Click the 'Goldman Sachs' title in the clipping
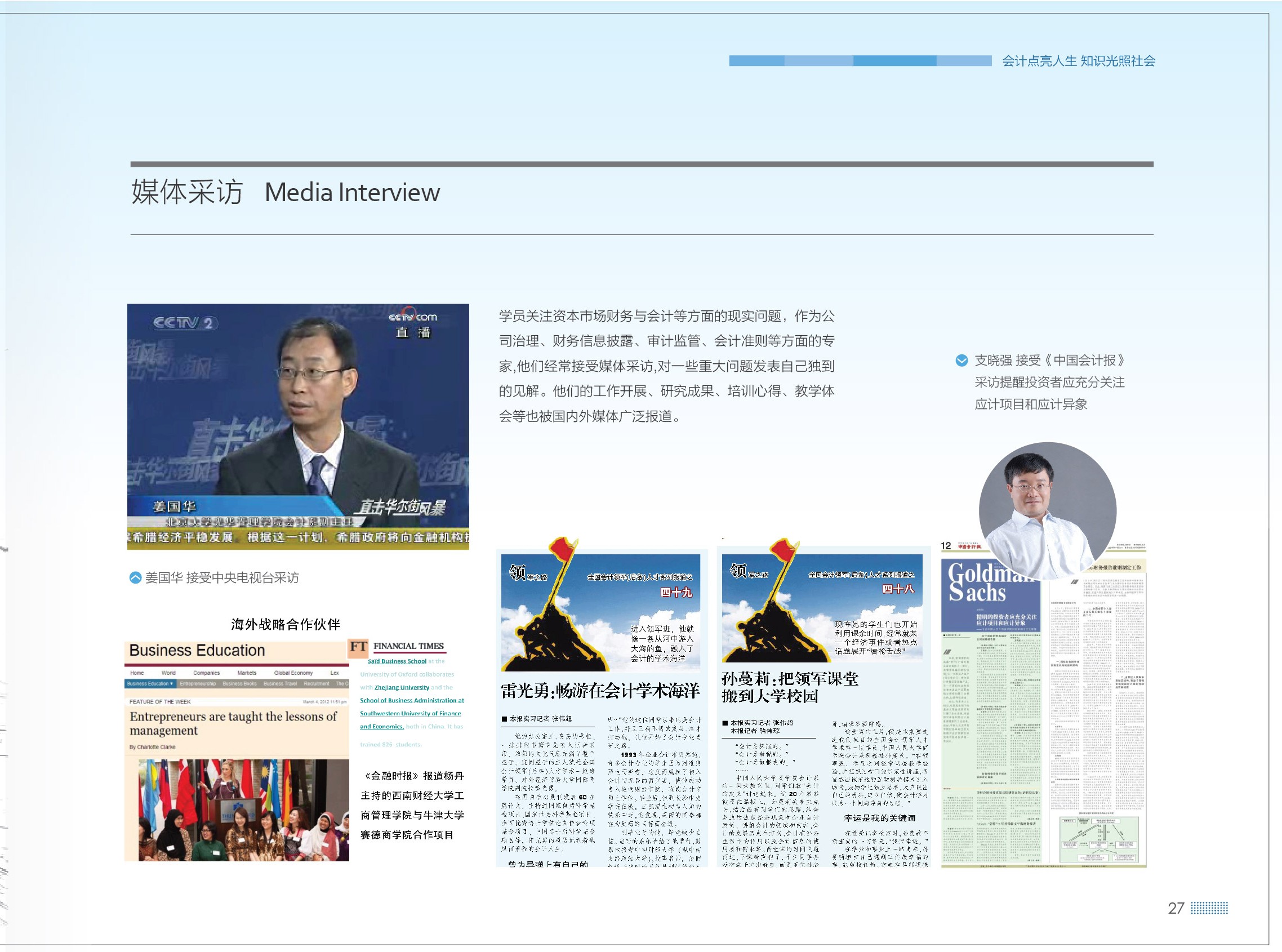Image resolution: width=1282 pixels, height=952 pixels. pos(990,582)
